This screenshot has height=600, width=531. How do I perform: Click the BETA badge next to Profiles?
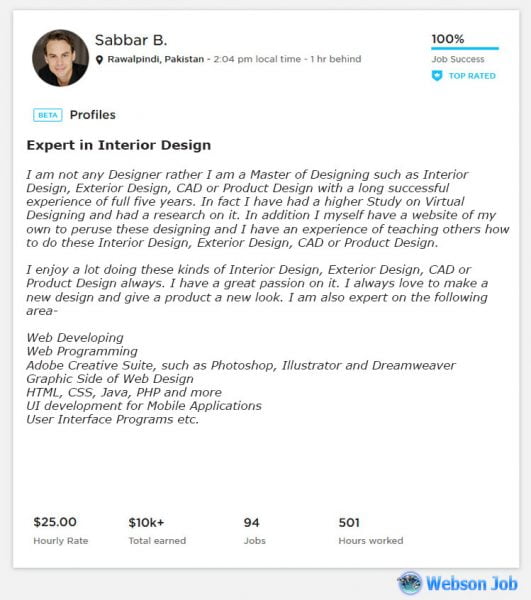click(x=48, y=115)
